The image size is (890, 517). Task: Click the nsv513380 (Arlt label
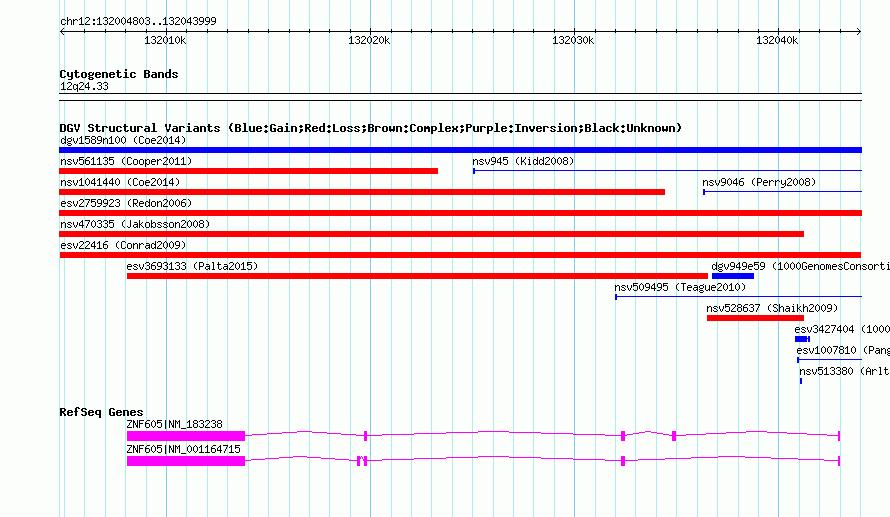click(x=844, y=371)
